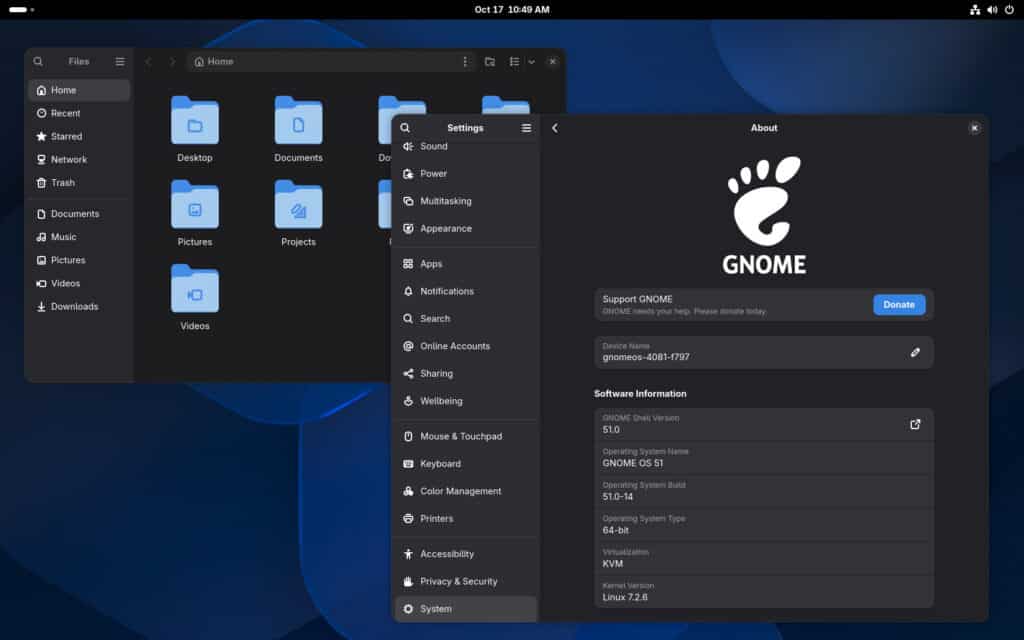Select the Documents folder in the file grid
Image resolution: width=1024 pixels, height=640 pixels.
(298, 121)
